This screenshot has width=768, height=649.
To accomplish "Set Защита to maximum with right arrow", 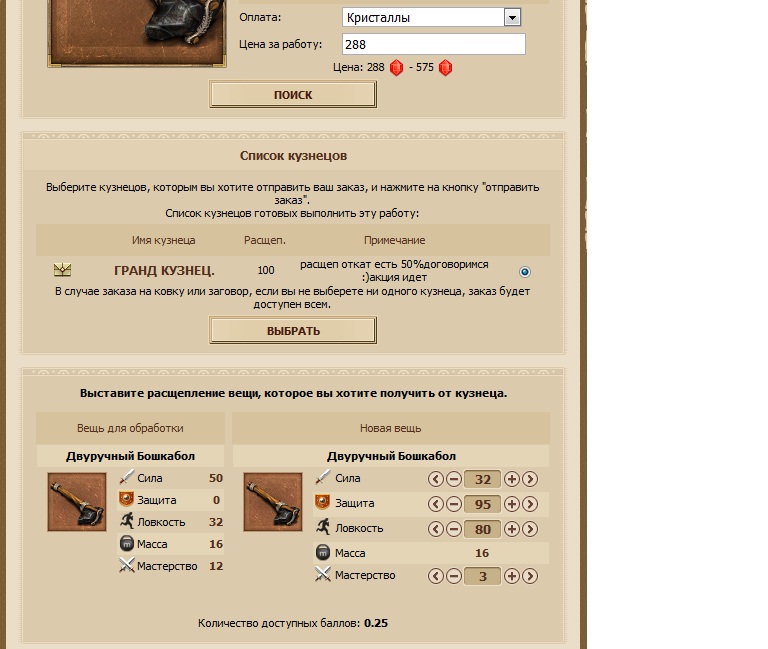I will click(530, 504).
